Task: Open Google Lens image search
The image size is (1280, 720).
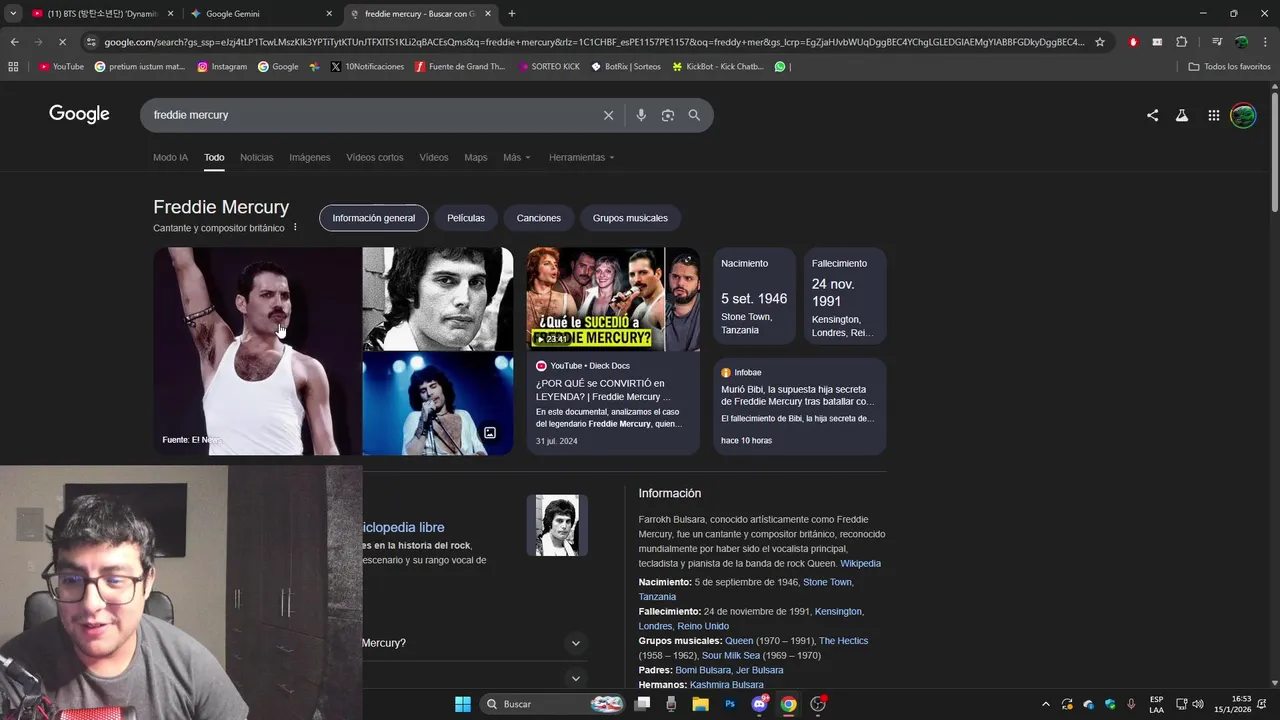Action: [668, 115]
